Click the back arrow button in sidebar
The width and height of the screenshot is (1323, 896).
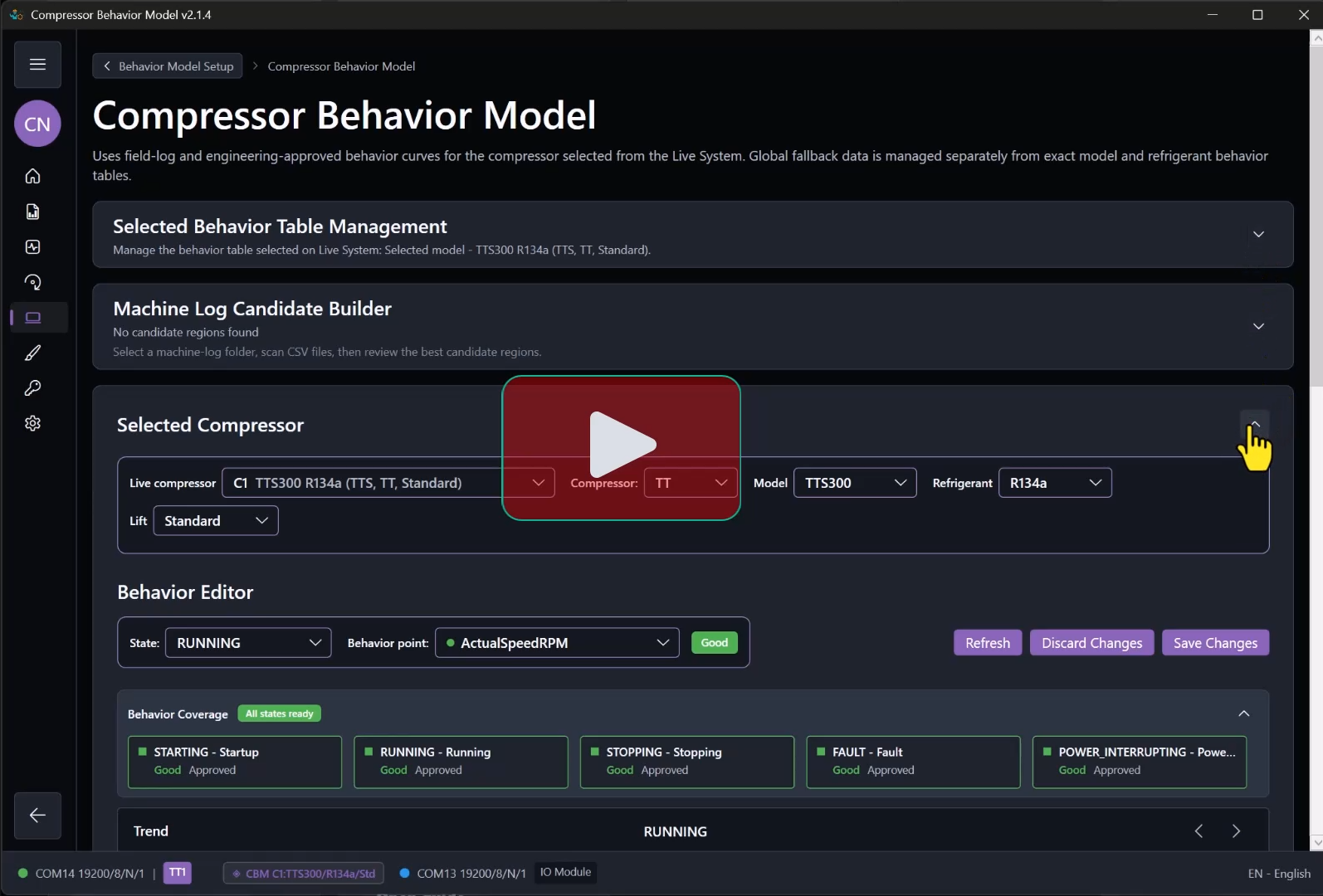(x=37, y=816)
